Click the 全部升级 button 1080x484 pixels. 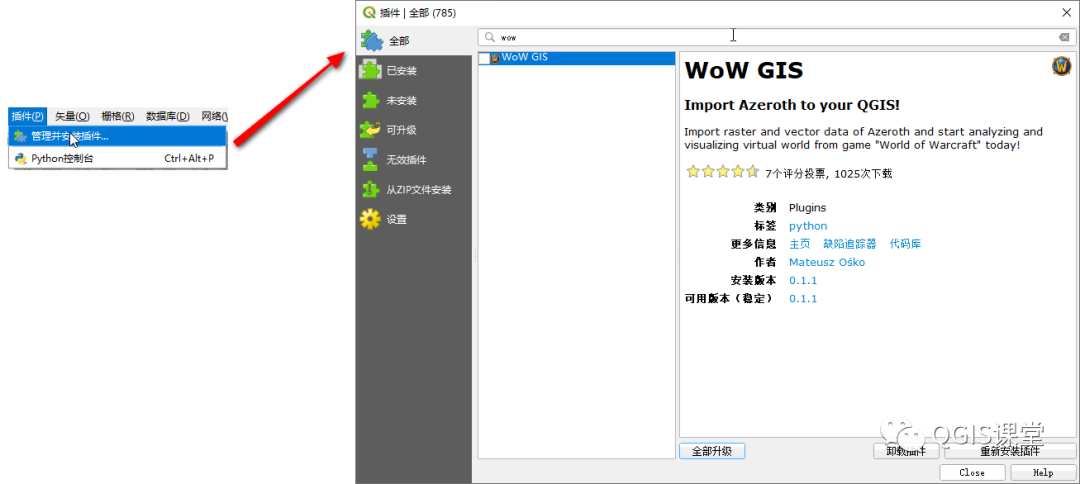click(x=712, y=452)
